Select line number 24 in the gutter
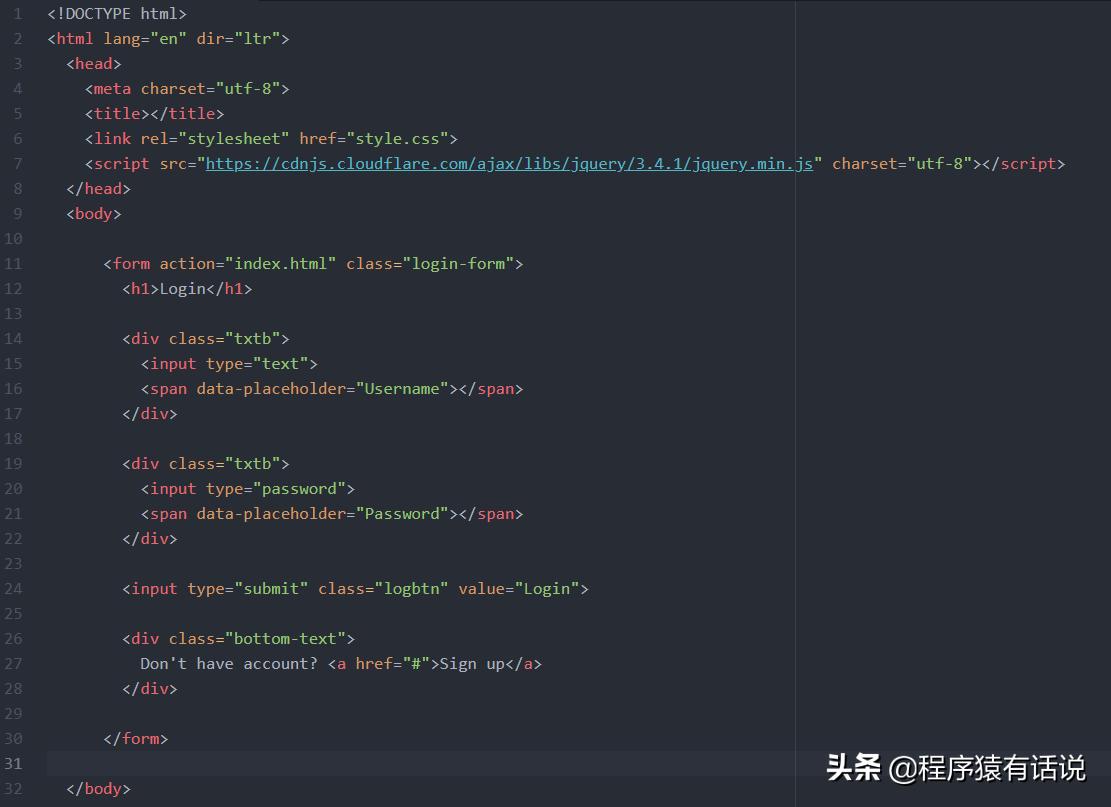1111x807 pixels. pos(14,588)
